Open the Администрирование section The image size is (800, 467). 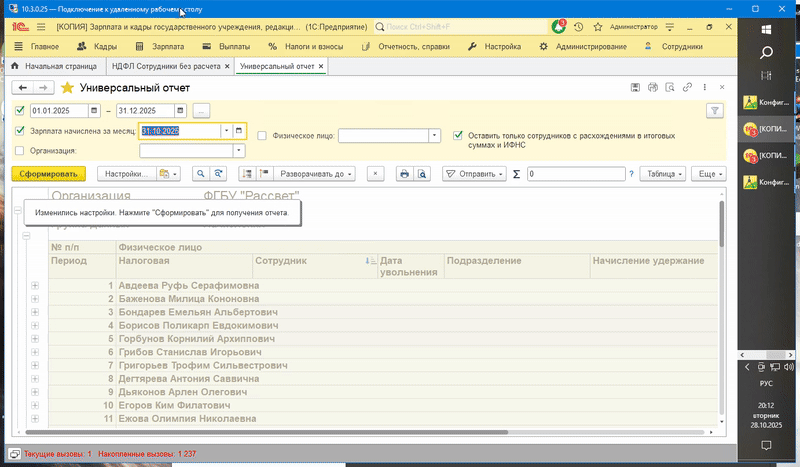583,46
